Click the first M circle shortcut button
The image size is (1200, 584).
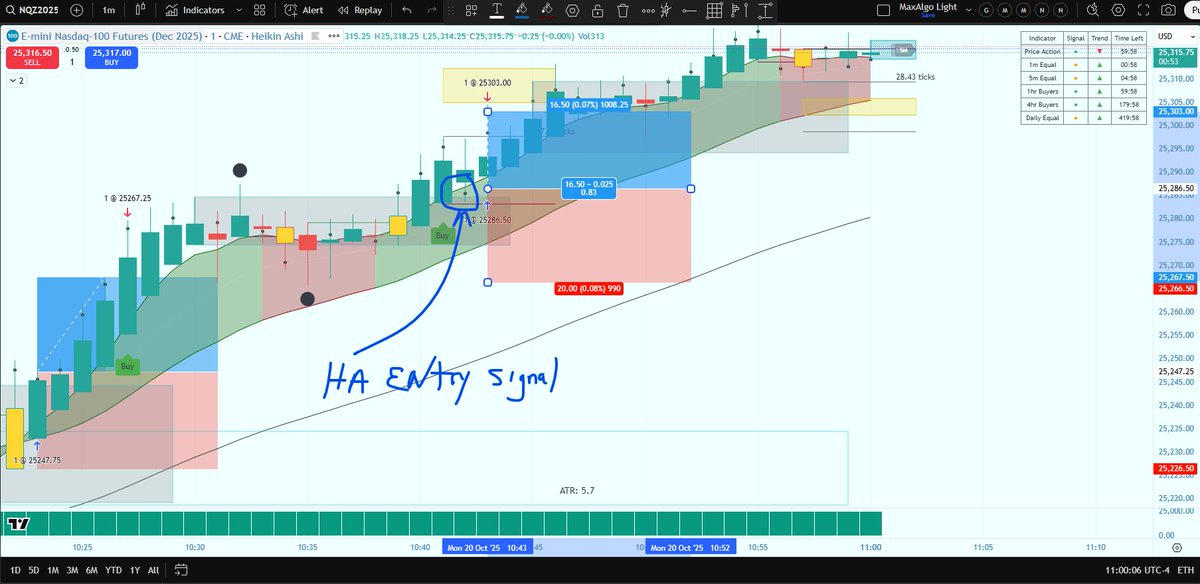tap(1004, 10)
